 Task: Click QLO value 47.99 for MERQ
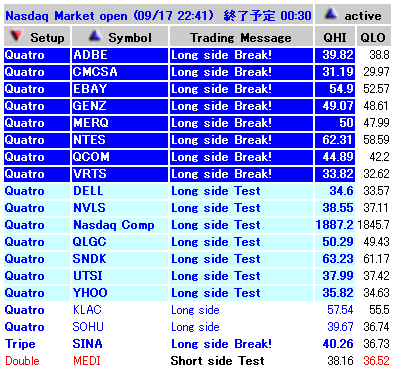pyautogui.click(x=376, y=123)
